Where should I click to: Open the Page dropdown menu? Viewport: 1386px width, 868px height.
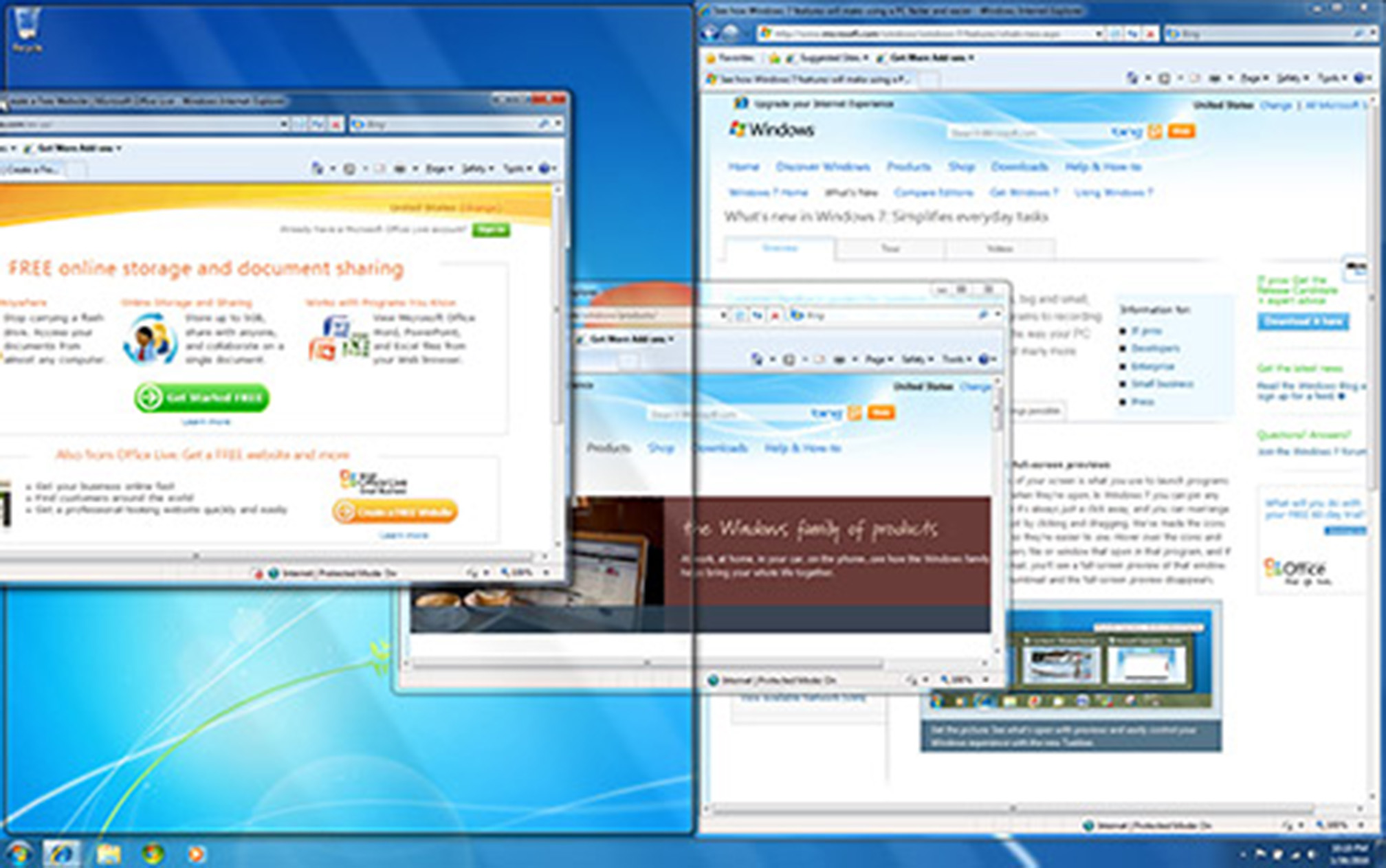click(x=1253, y=77)
